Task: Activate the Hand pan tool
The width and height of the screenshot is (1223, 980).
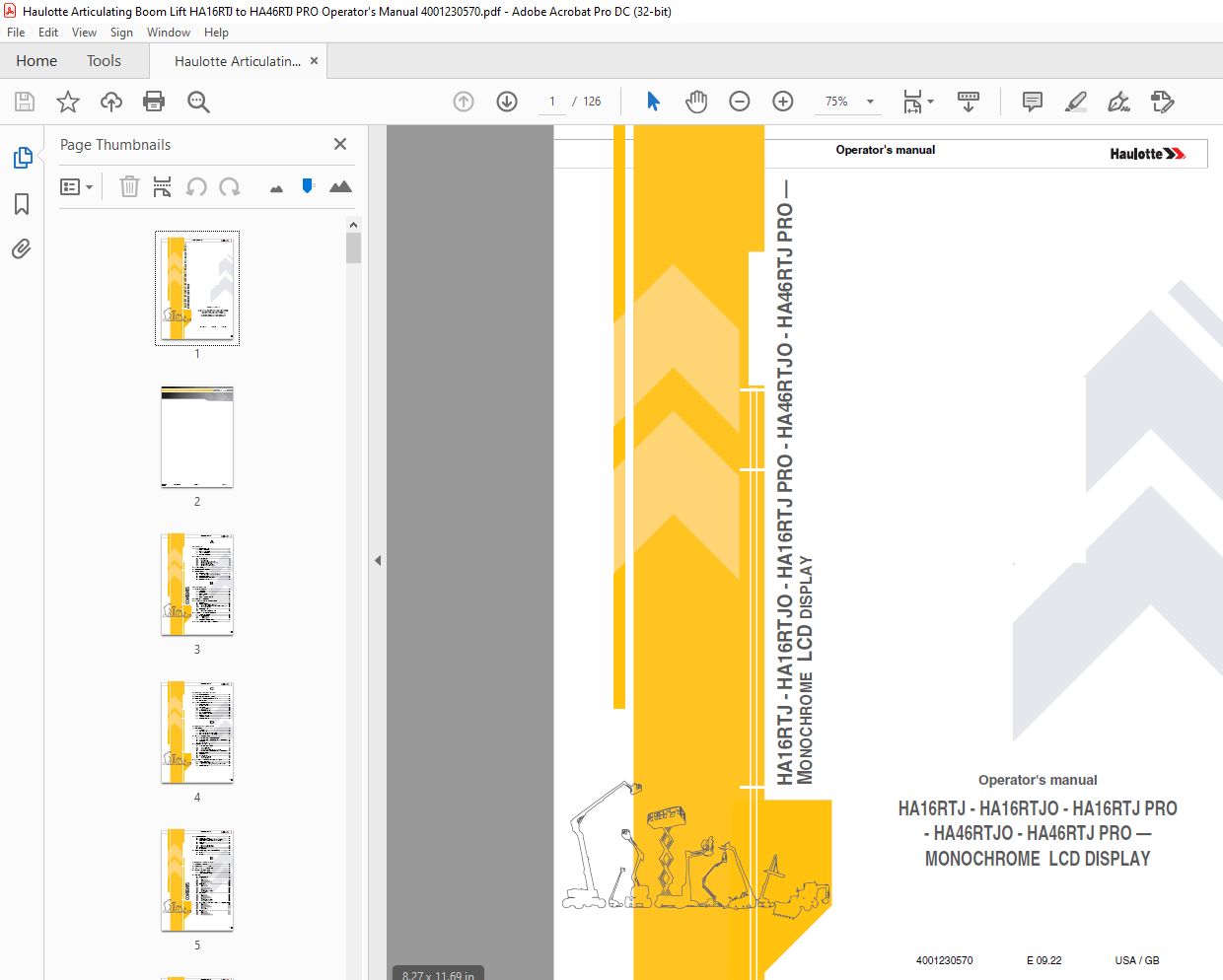Action: [696, 102]
